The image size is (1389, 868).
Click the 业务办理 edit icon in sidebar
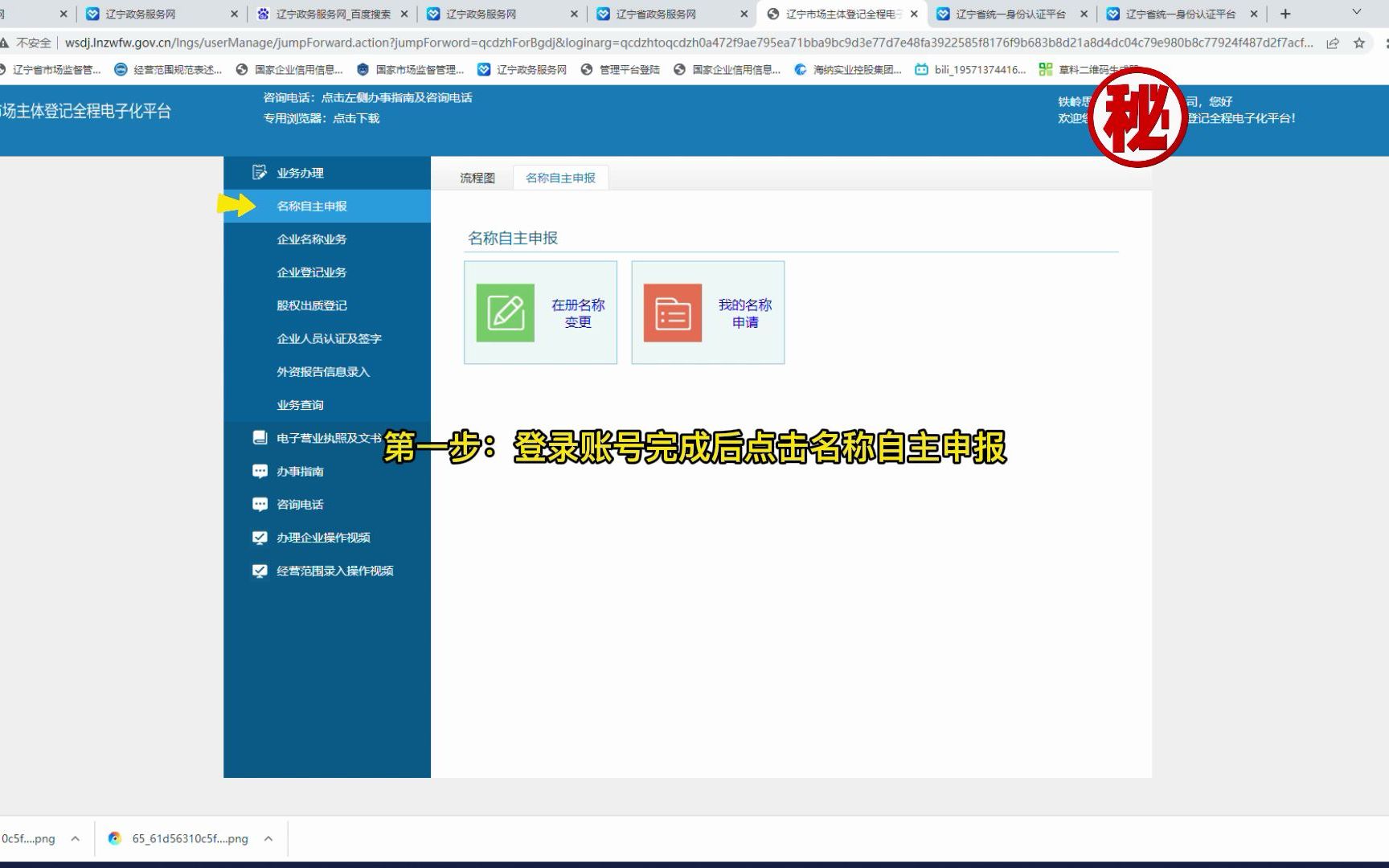(260, 172)
